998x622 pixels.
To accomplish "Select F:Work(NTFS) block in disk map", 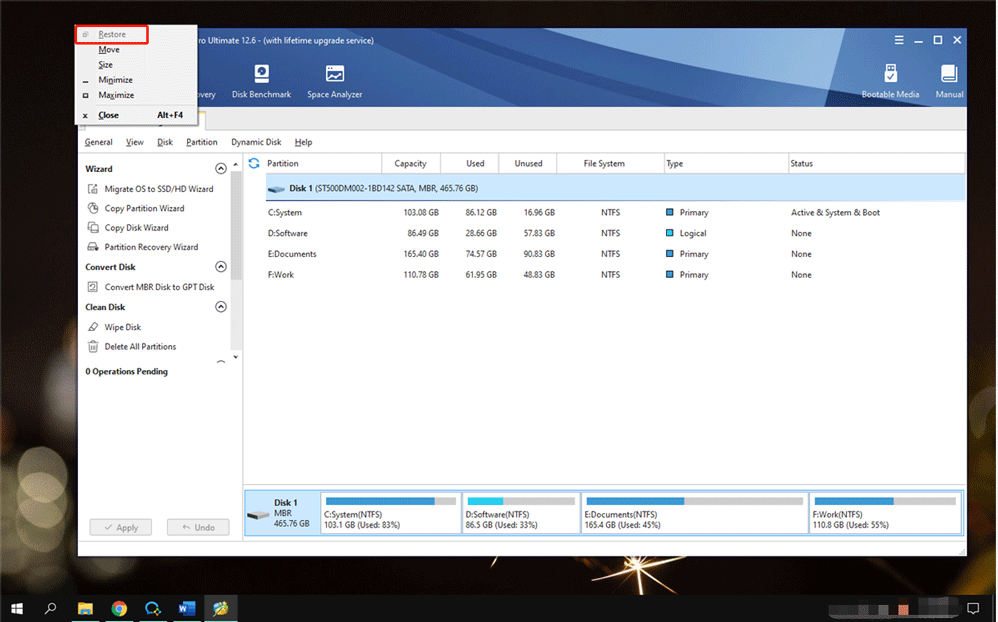I will point(885,512).
